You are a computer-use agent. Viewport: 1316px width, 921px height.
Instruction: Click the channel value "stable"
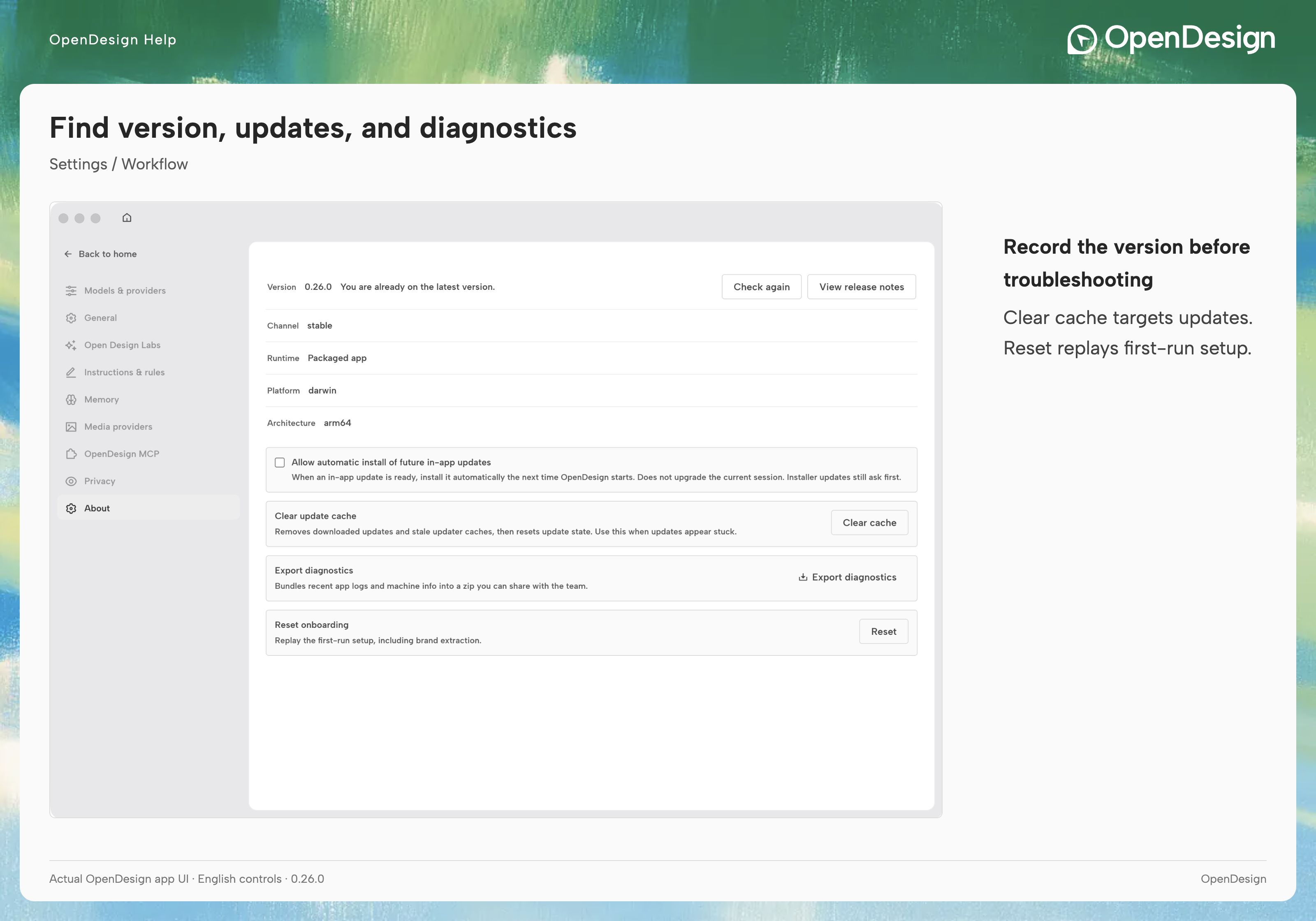(320, 326)
